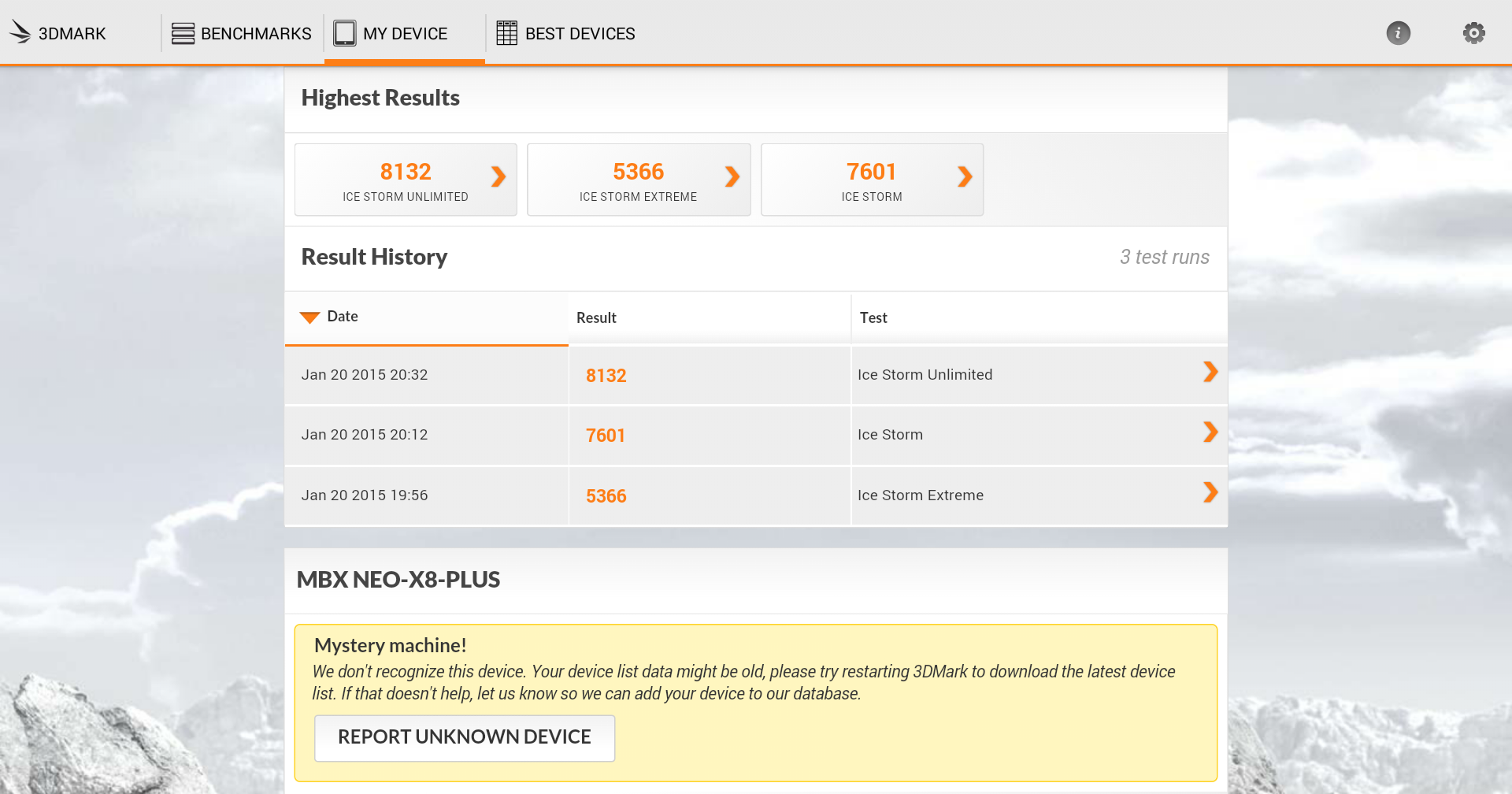Click the chevron on Ice Storm Extreme card
This screenshot has height=794, width=1512.
pos(732,176)
